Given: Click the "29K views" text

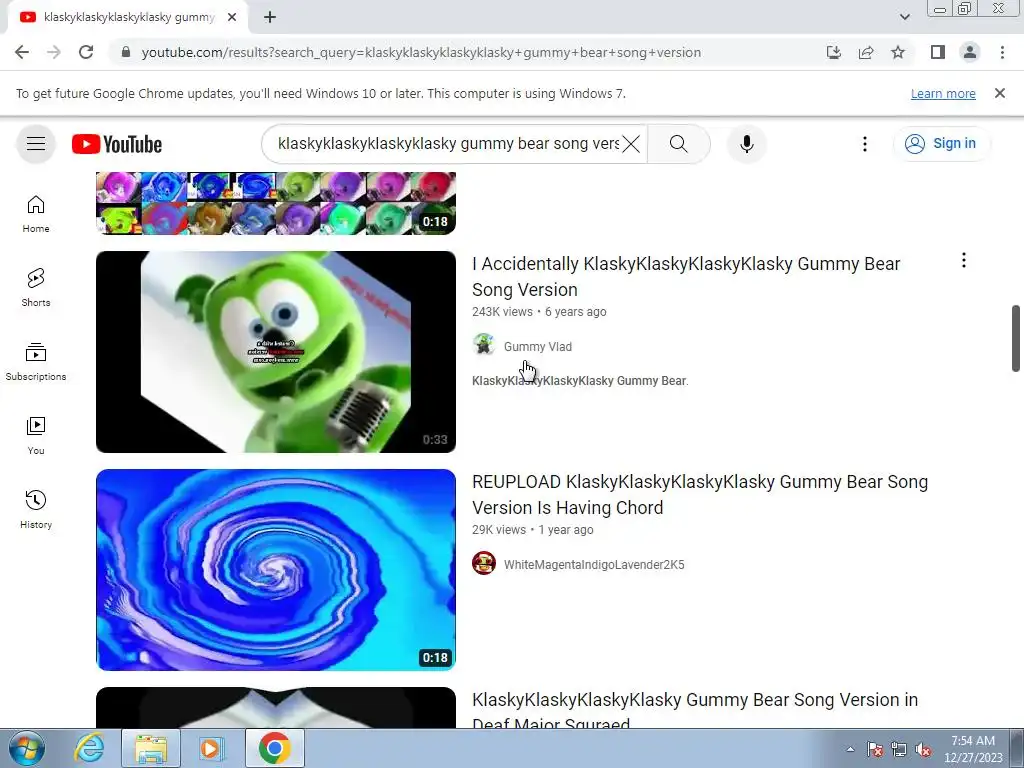Looking at the screenshot, I should pyautogui.click(x=499, y=530).
